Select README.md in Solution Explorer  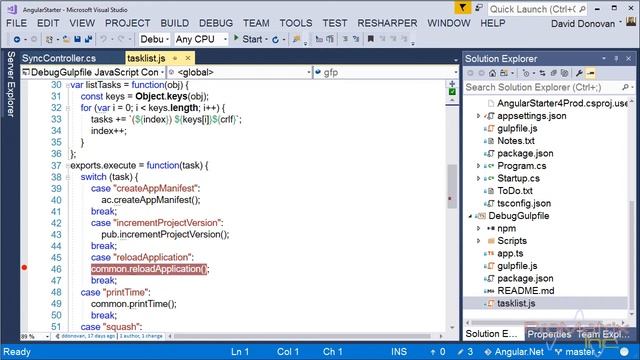[526, 291]
